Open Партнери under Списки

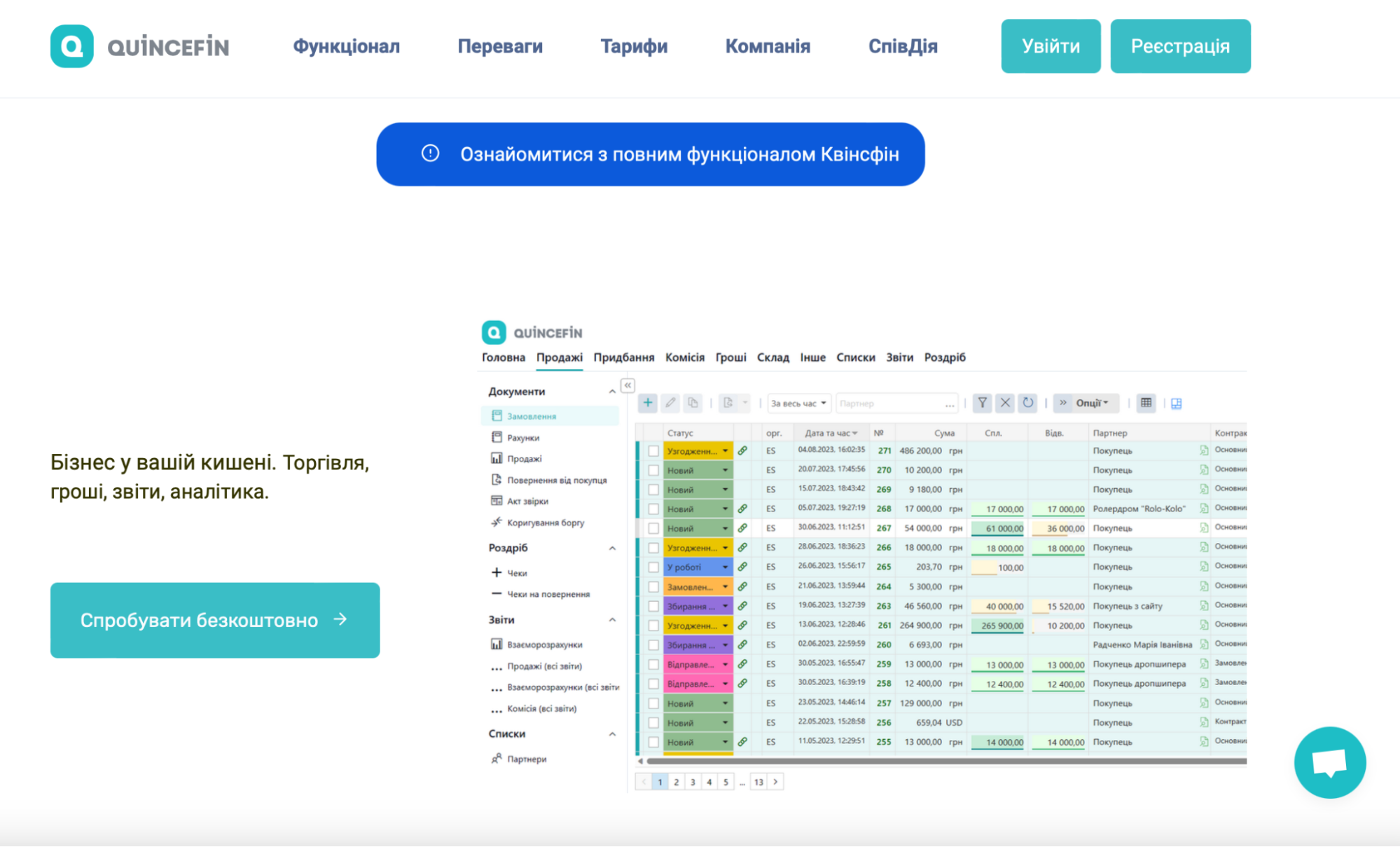519,759
